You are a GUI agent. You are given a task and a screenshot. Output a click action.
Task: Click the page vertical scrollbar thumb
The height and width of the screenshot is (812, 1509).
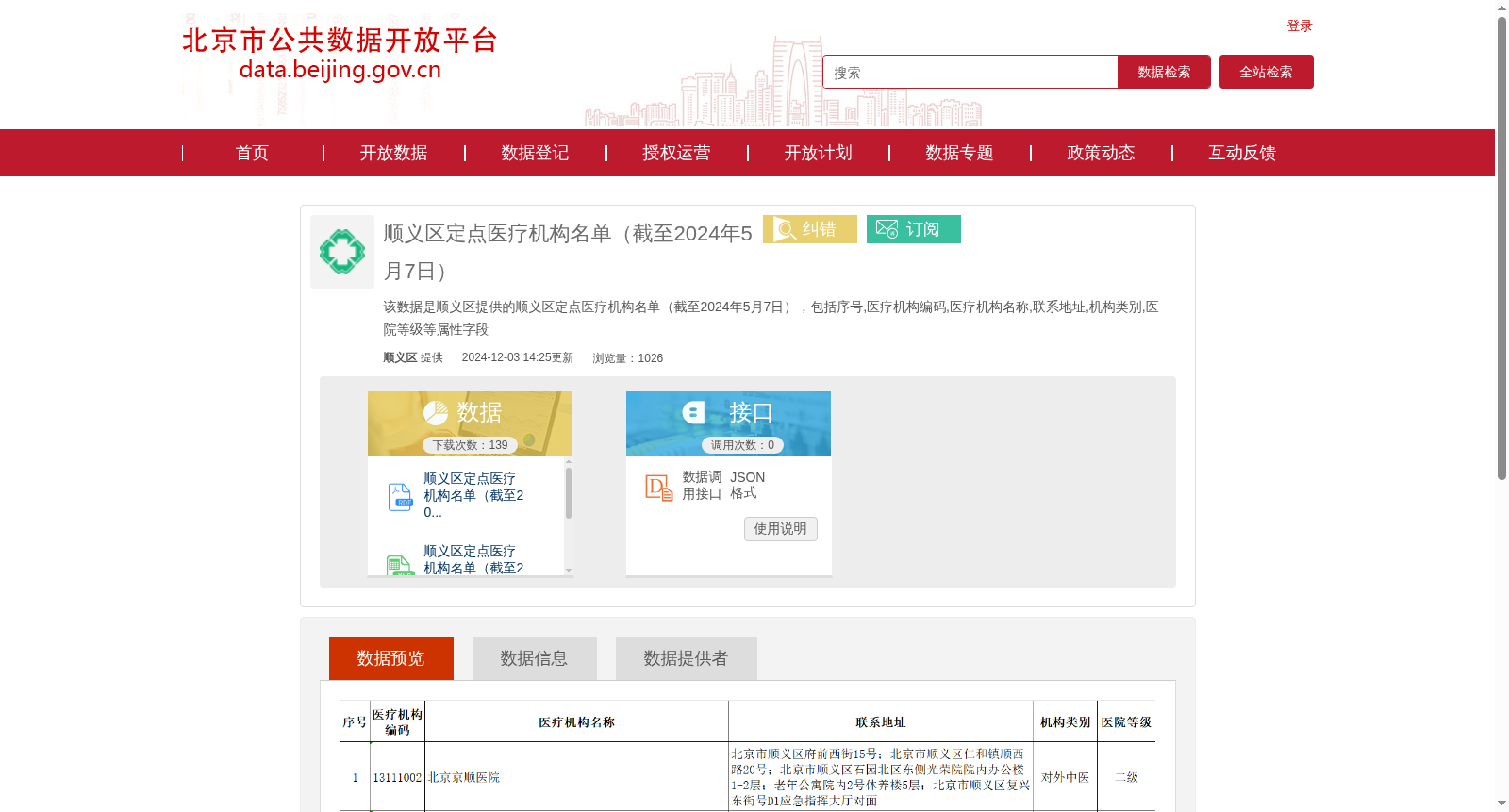point(1501,248)
